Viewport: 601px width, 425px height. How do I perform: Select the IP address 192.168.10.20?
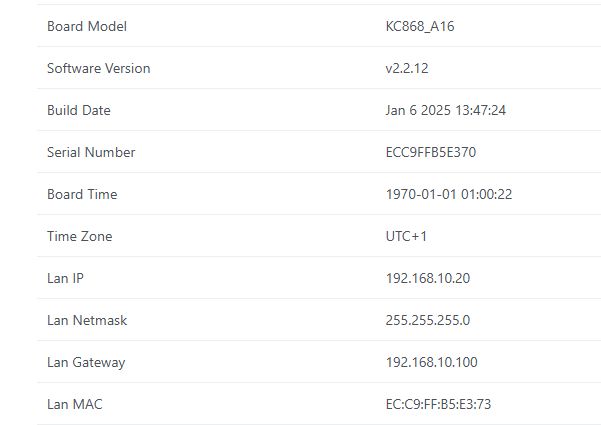coord(427,278)
